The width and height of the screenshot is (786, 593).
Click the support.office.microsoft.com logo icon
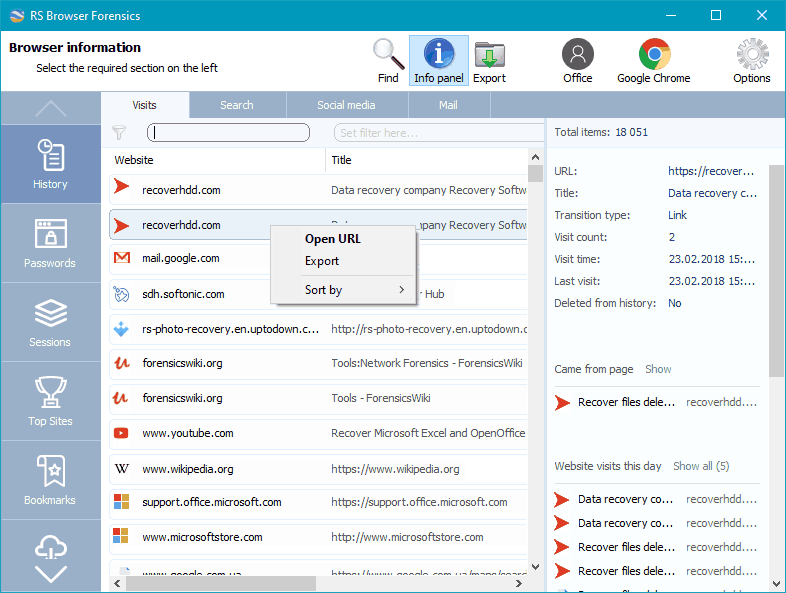click(121, 502)
